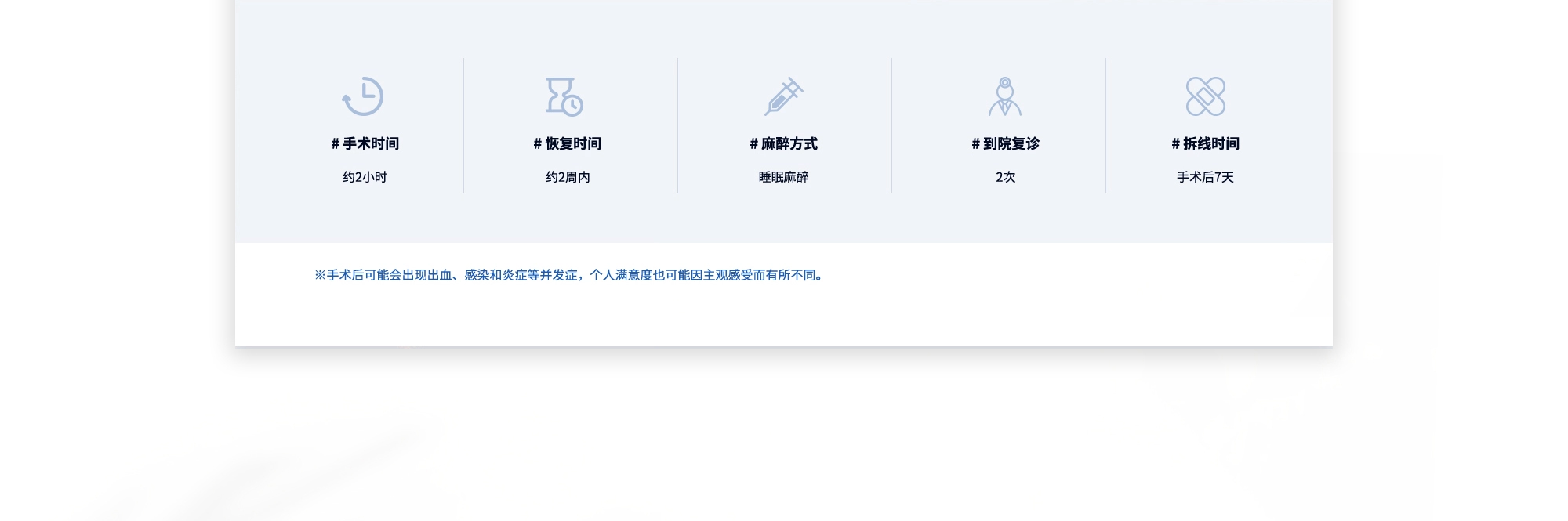Image resolution: width=1568 pixels, height=521 pixels.
Task: Select the '# 手术时间' heading
Action: pos(365,144)
